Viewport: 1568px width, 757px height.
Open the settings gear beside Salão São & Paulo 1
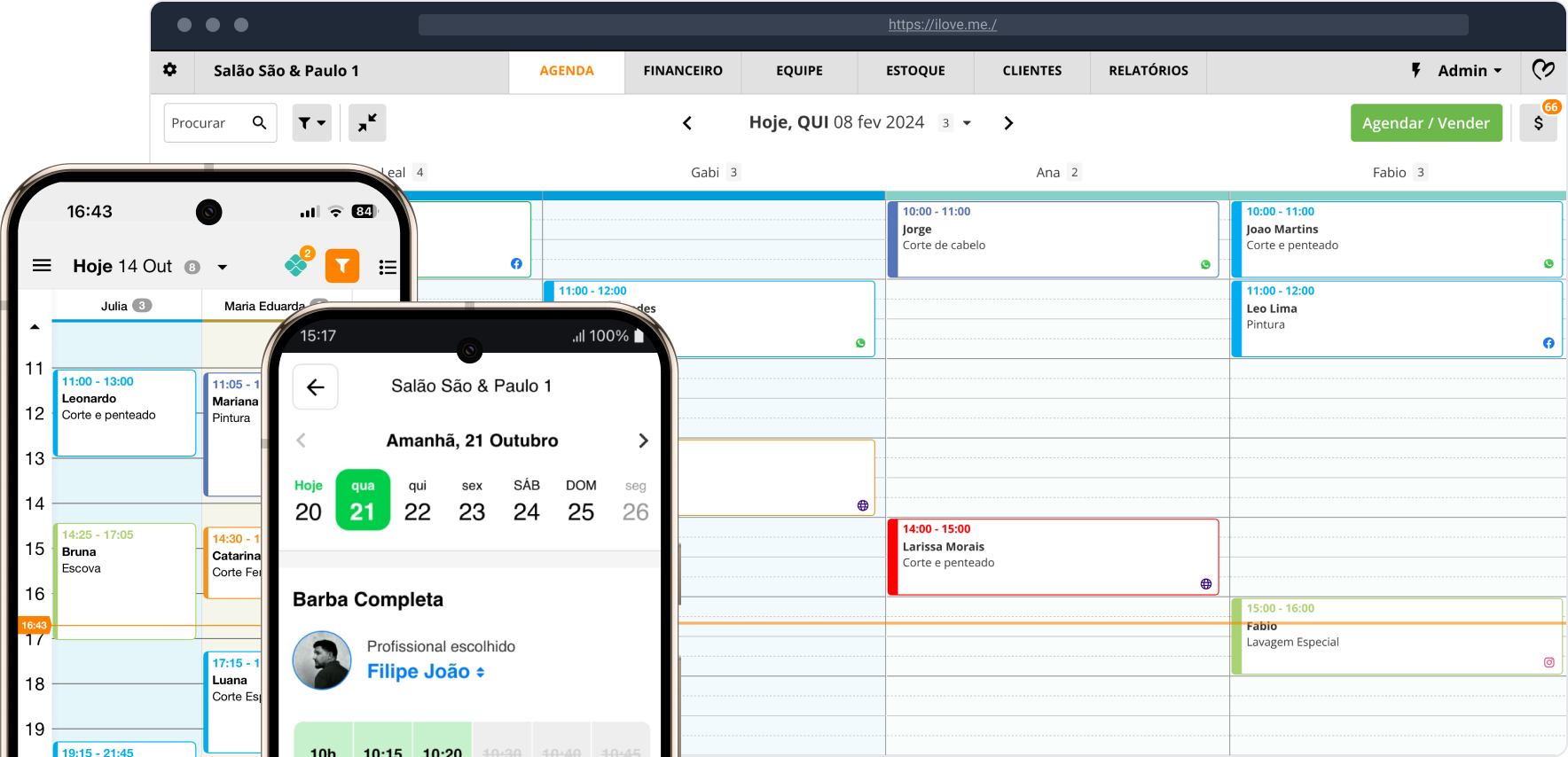[x=170, y=70]
